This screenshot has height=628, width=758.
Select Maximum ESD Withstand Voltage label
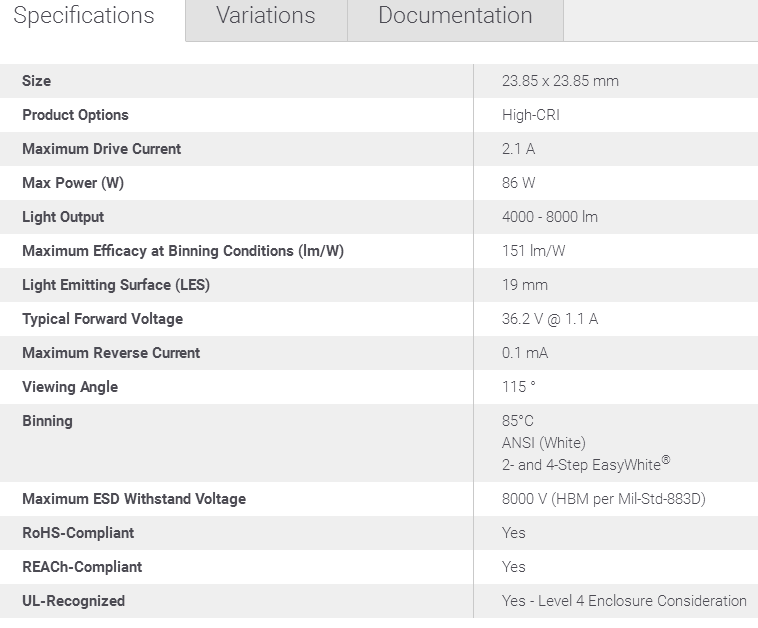pyautogui.click(x=134, y=499)
